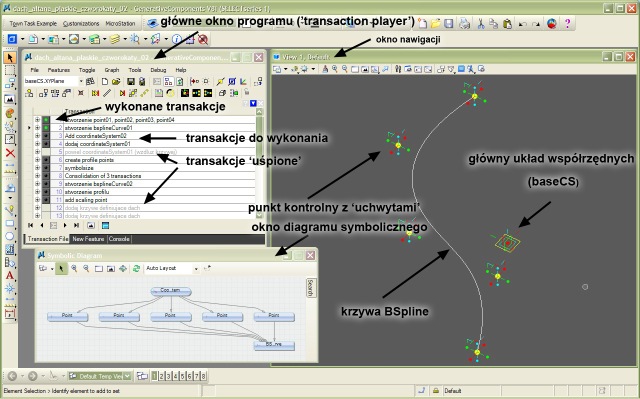Click the red X Delete Element tool
The width and height of the screenshot is (640, 399).
(x=10, y=153)
